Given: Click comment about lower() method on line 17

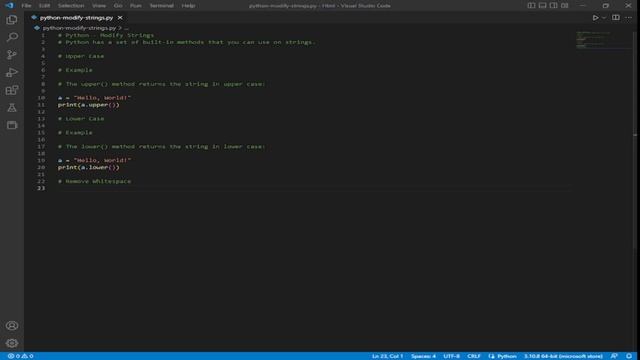Looking at the screenshot, I should (x=161, y=147).
